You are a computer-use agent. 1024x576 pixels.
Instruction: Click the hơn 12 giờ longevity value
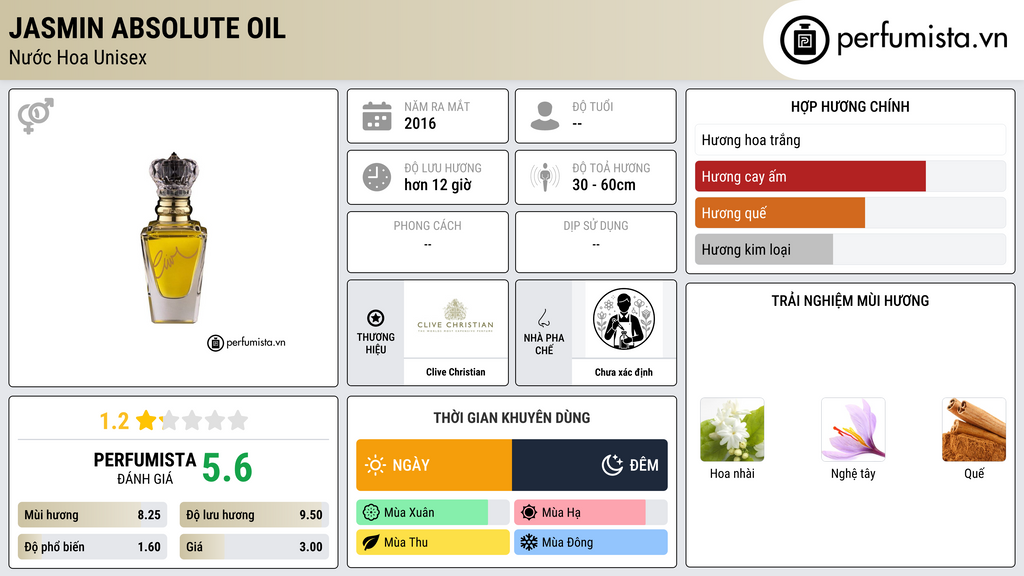click(438, 185)
